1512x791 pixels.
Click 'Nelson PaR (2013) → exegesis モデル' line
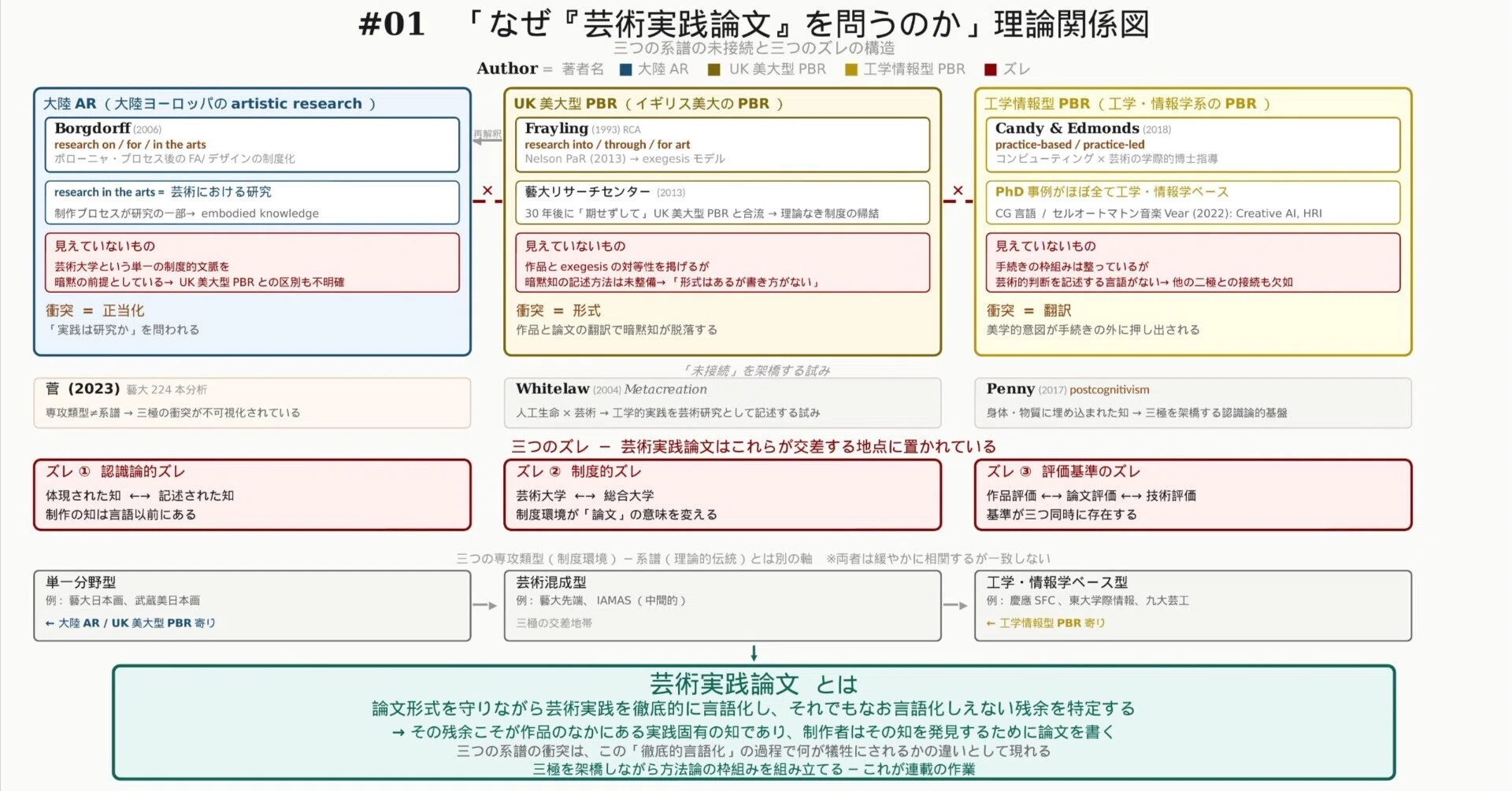(x=624, y=159)
